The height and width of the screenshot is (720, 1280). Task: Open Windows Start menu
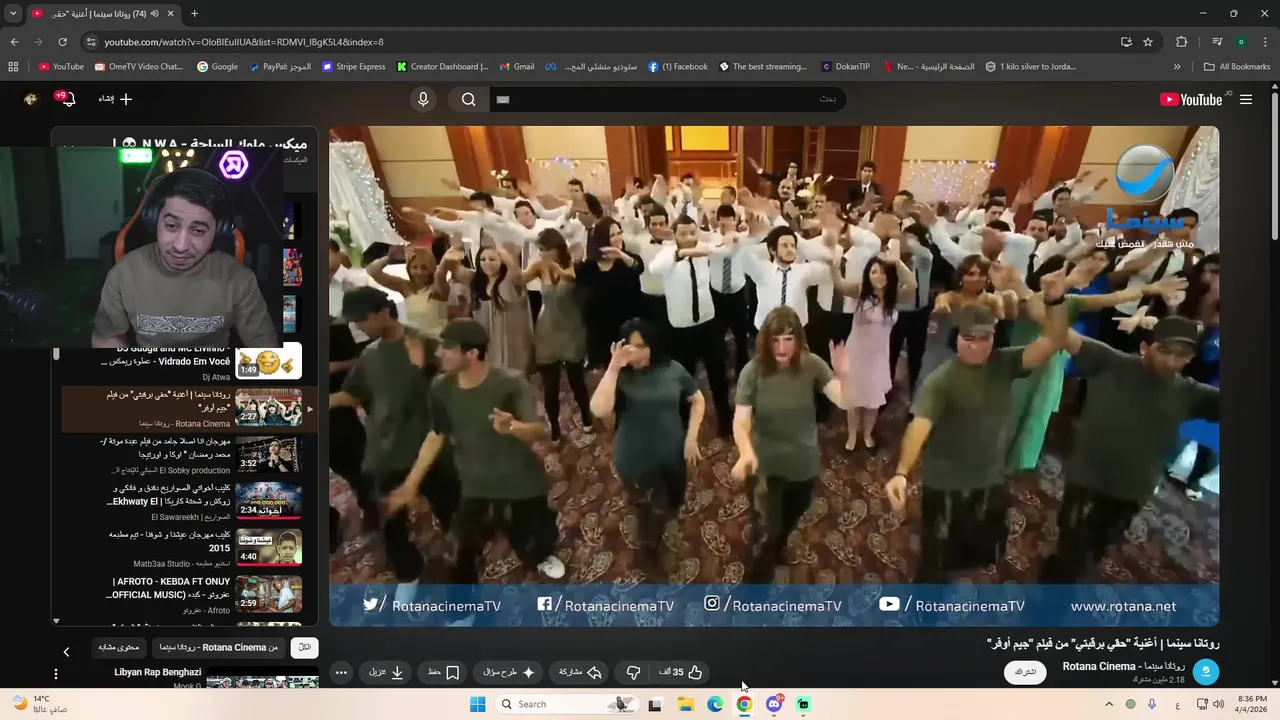pos(477,704)
